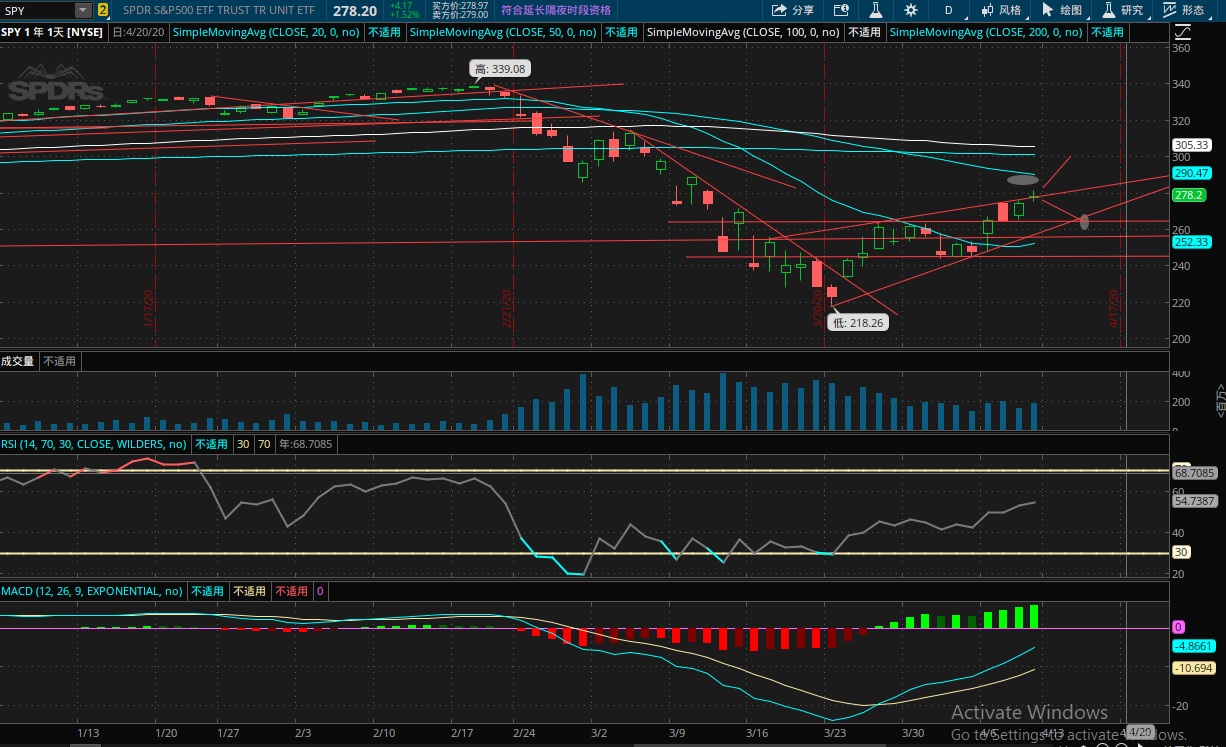Click the high 339.08 price bubble
Image resolution: width=1226 pixels, height=747 pixels.
500,69
